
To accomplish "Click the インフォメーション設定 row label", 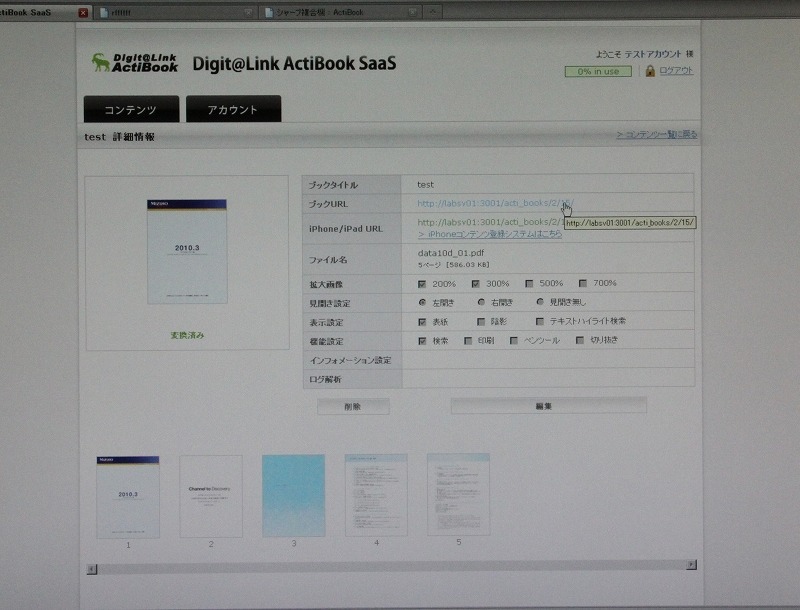I will click(x=351, y=361).
